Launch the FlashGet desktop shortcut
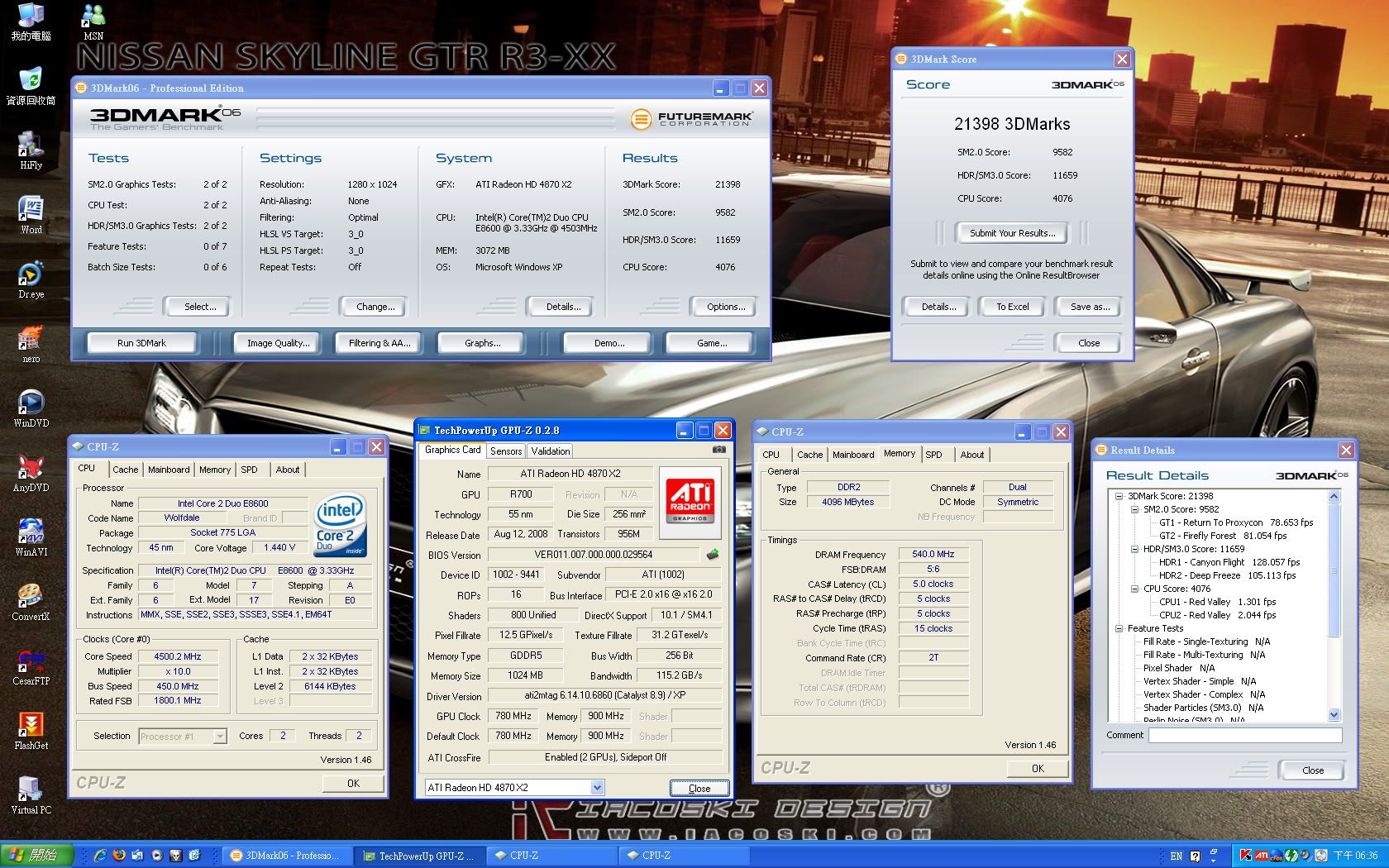Image resolution: width=1389 pixels, height=868 pixels. (31, 731)
